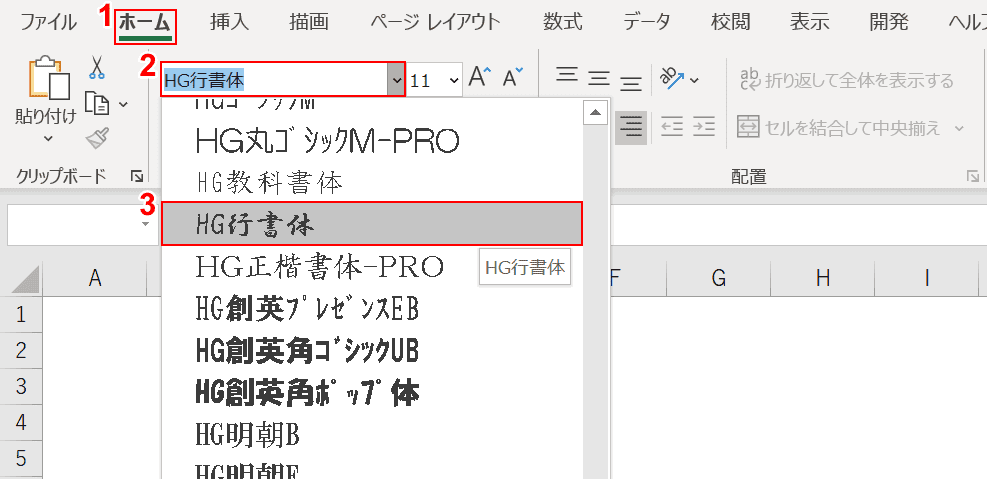Viewport: 987px width, 479px height.
Task: Select HG教科書体 font
Action: 372,183
